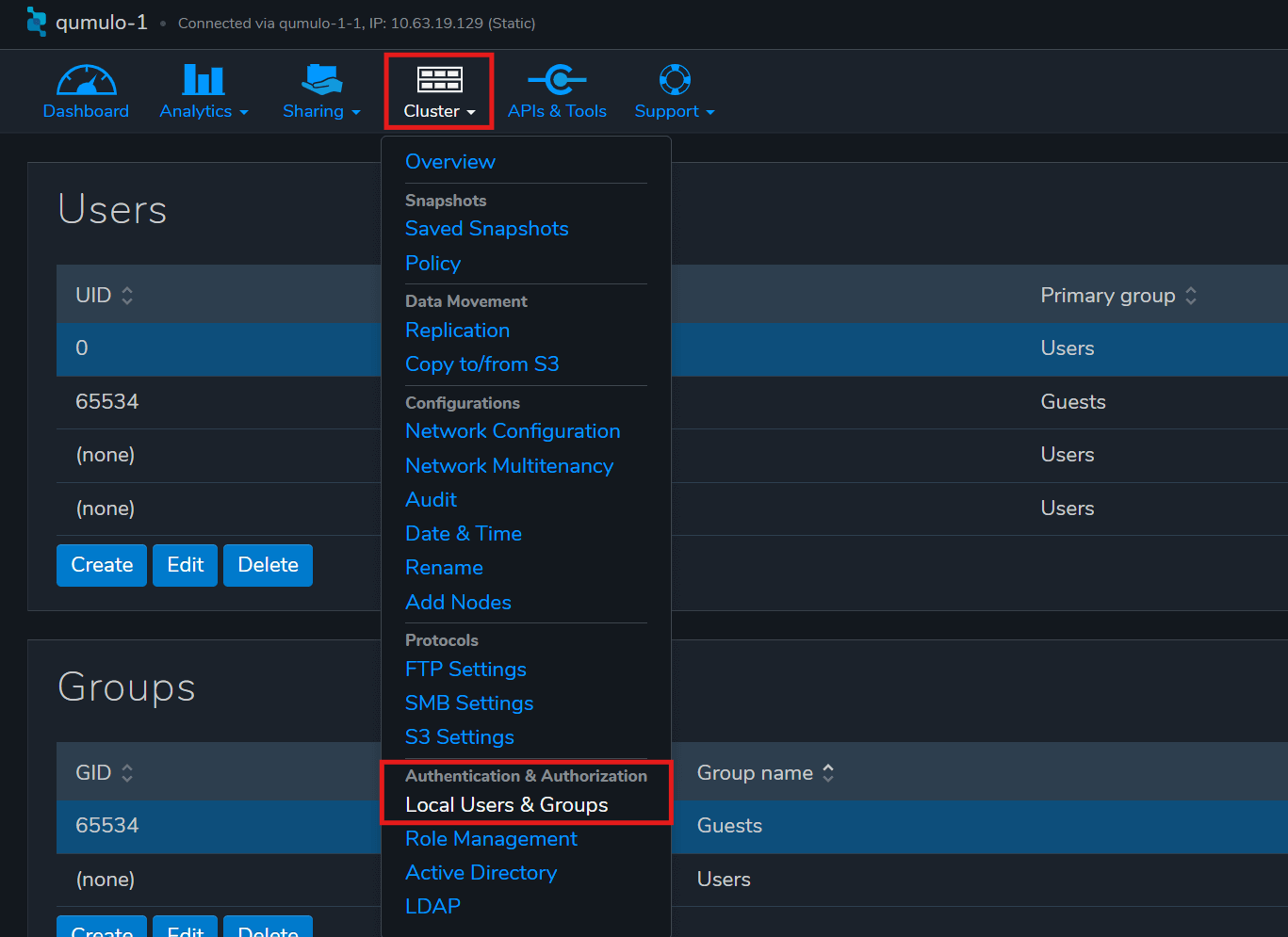Click the Support lifebuoy icon

[675, 80]
